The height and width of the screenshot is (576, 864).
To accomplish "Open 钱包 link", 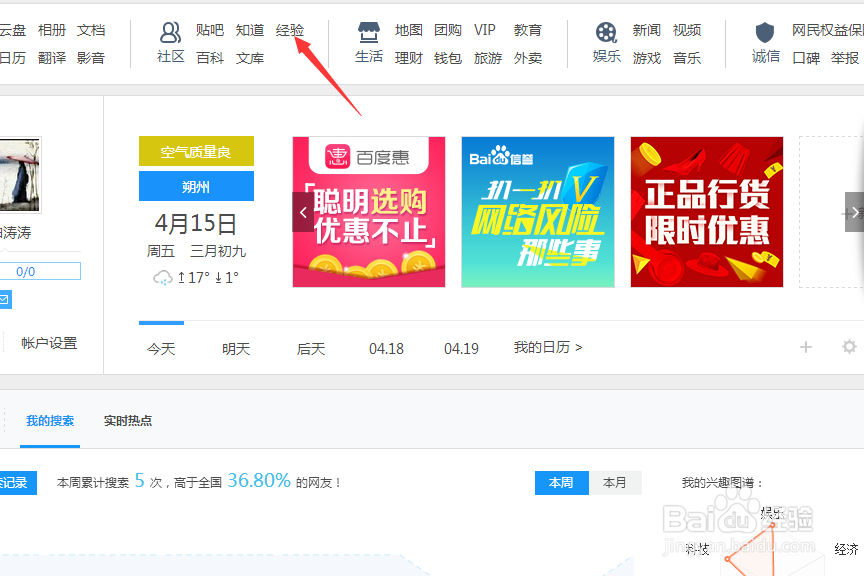I will [448, 58].
